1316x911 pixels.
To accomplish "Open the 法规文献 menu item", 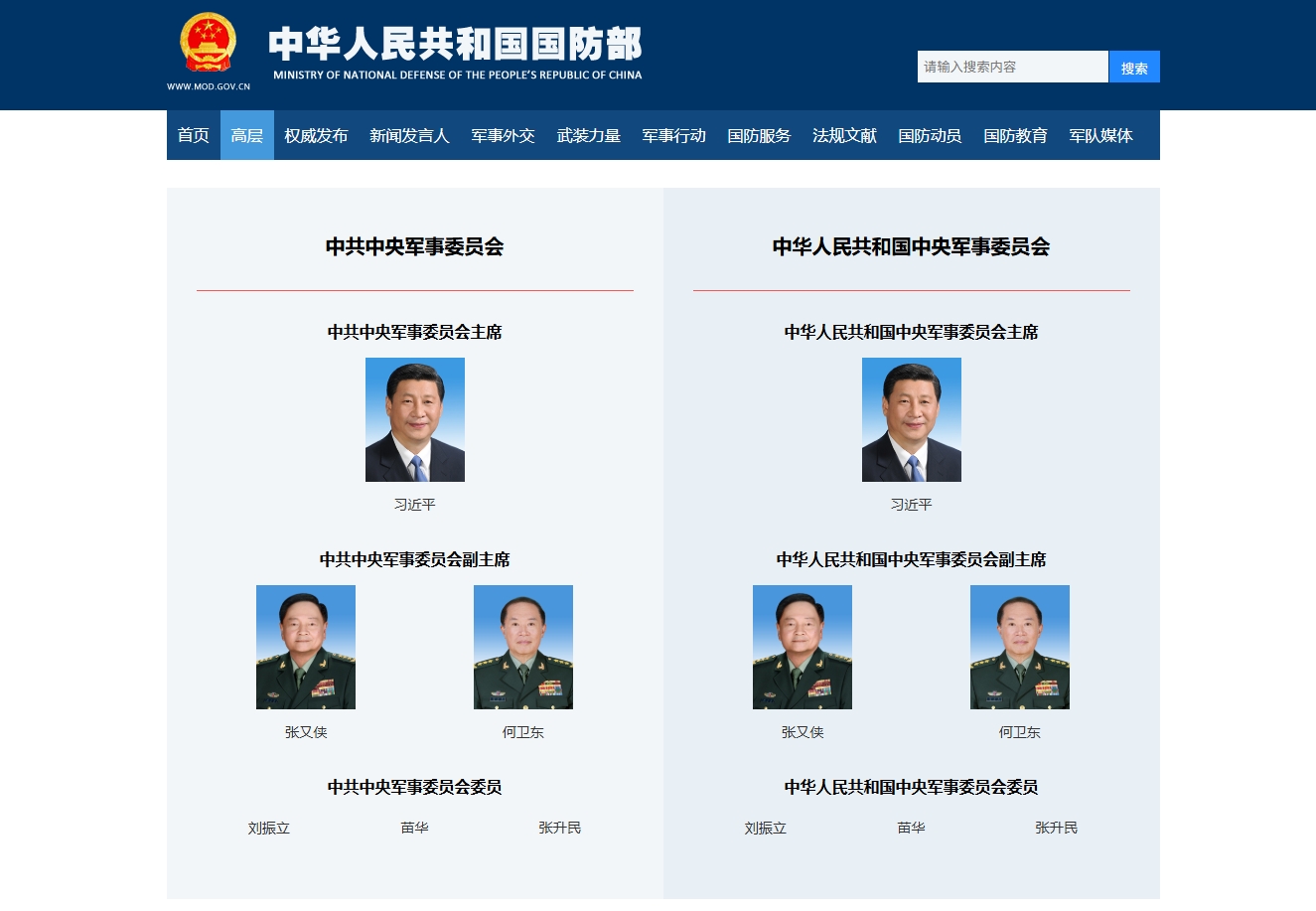I will tap(844, 135).
